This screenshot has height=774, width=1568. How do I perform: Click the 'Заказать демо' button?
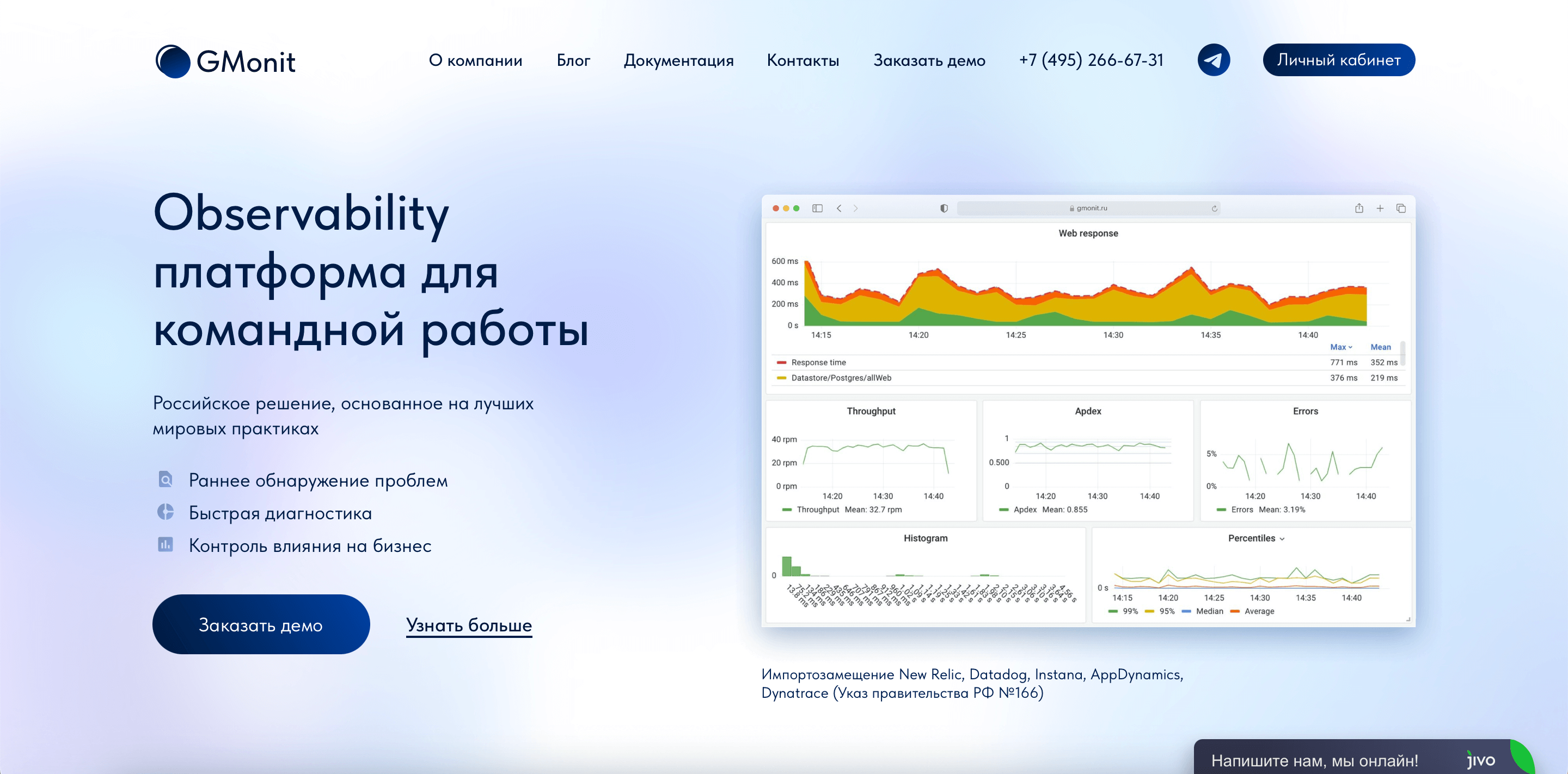pyautogui.click(x=261, y=624)
